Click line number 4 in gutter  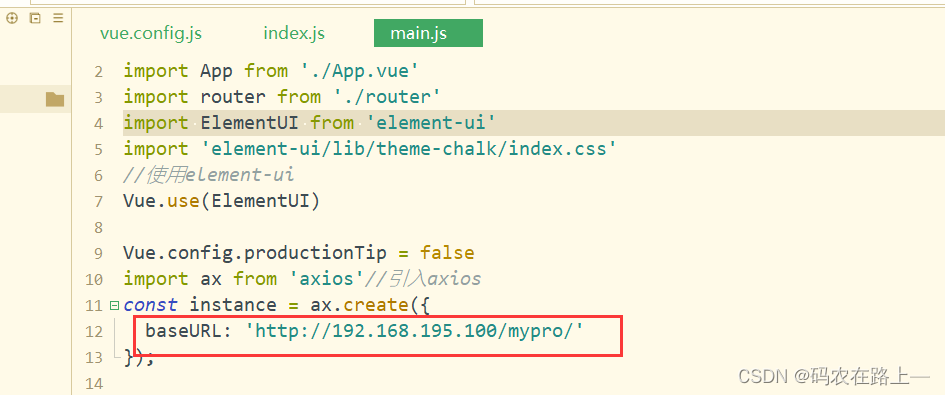click(98, 124)
